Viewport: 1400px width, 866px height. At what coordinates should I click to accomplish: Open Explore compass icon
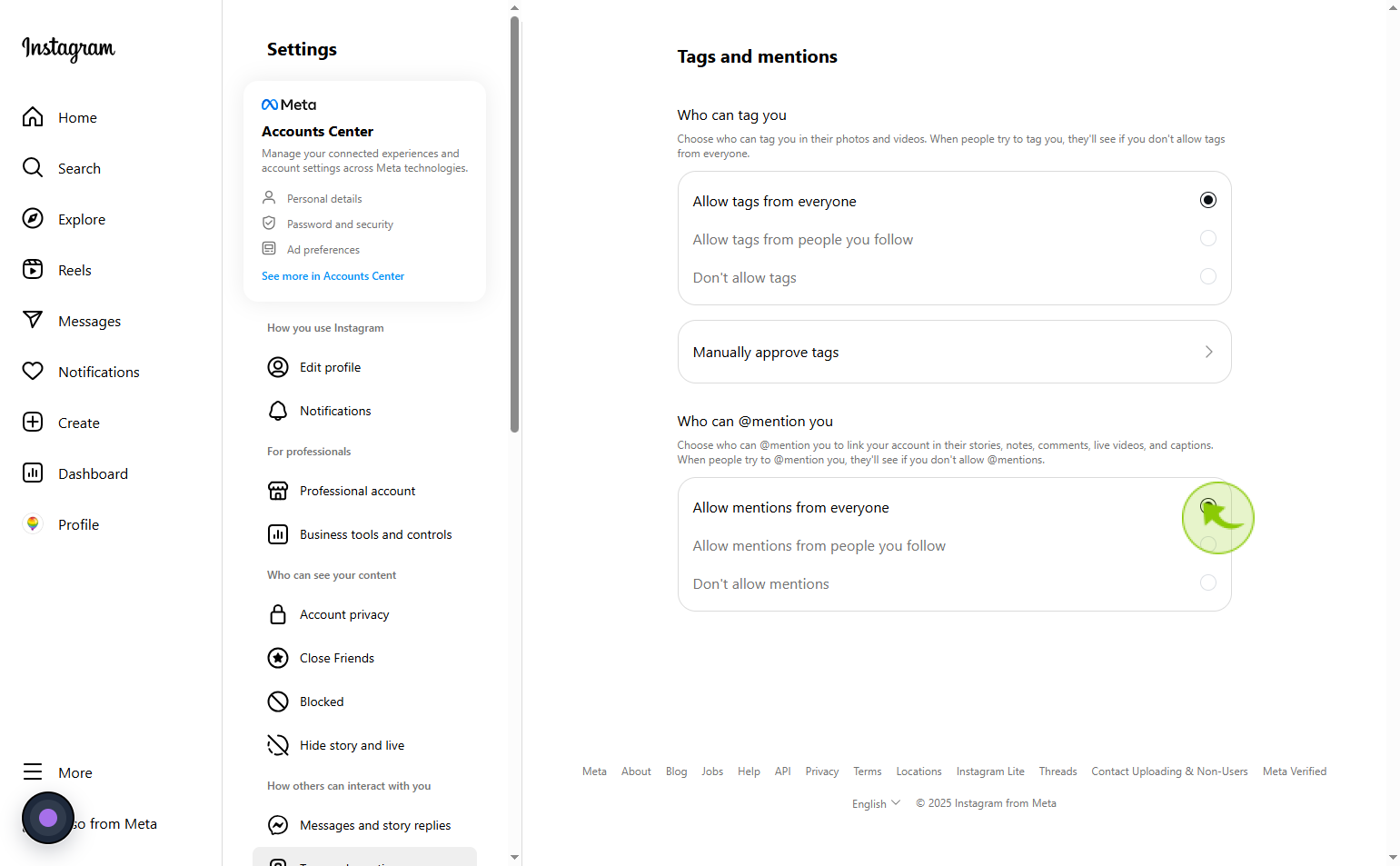[x=33, y=219]
